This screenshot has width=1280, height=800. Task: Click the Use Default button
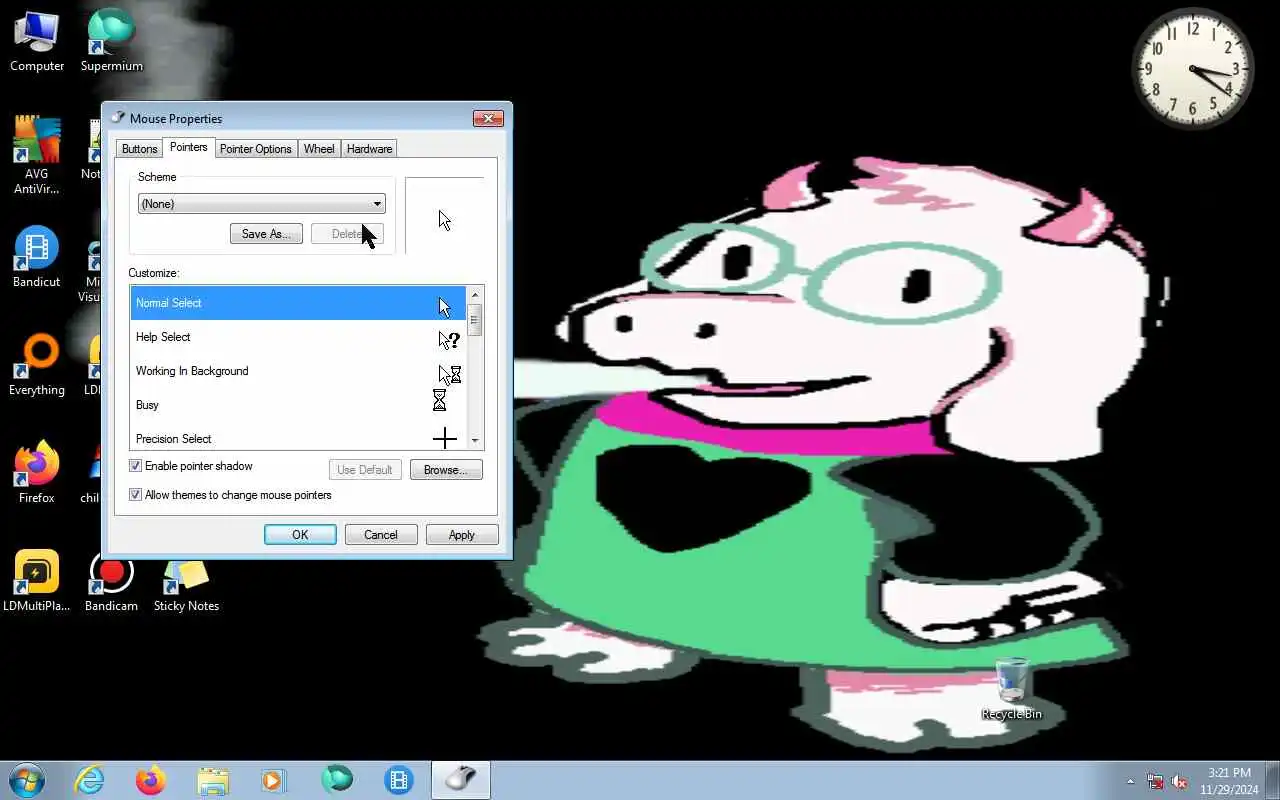tap(365, 470)
